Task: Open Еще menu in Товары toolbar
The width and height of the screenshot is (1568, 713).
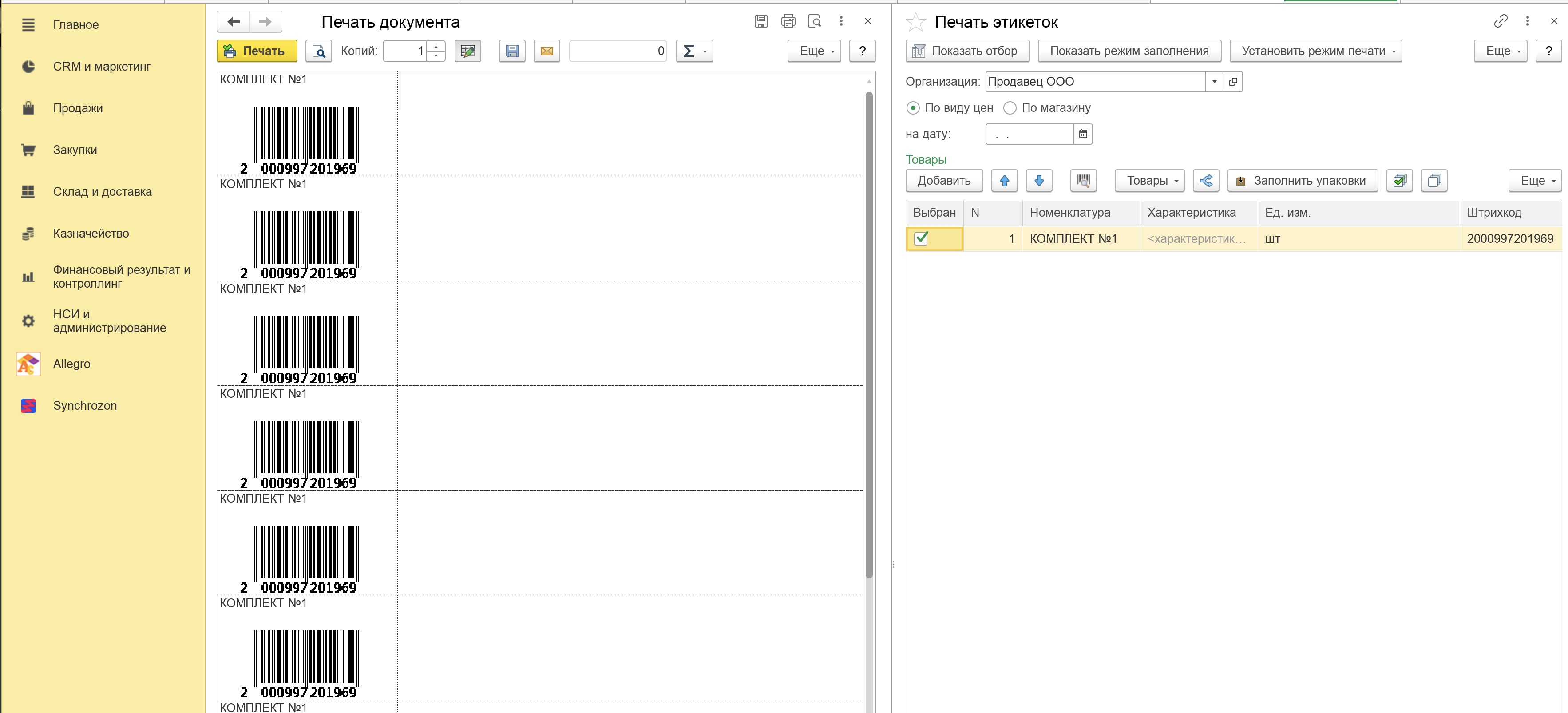Action: (x=1535, y=181)
